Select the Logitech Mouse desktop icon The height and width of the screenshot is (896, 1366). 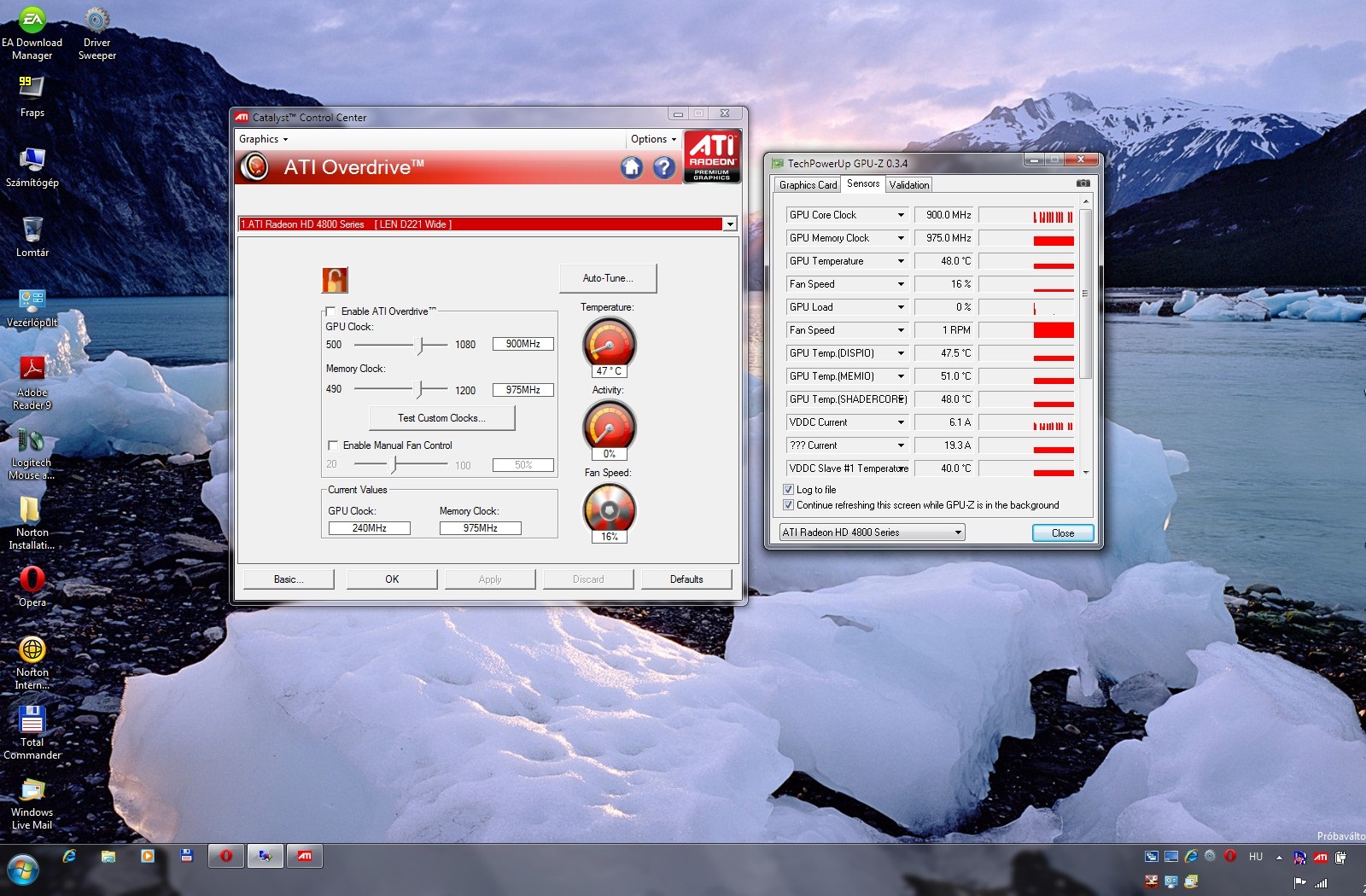(32, 453)
